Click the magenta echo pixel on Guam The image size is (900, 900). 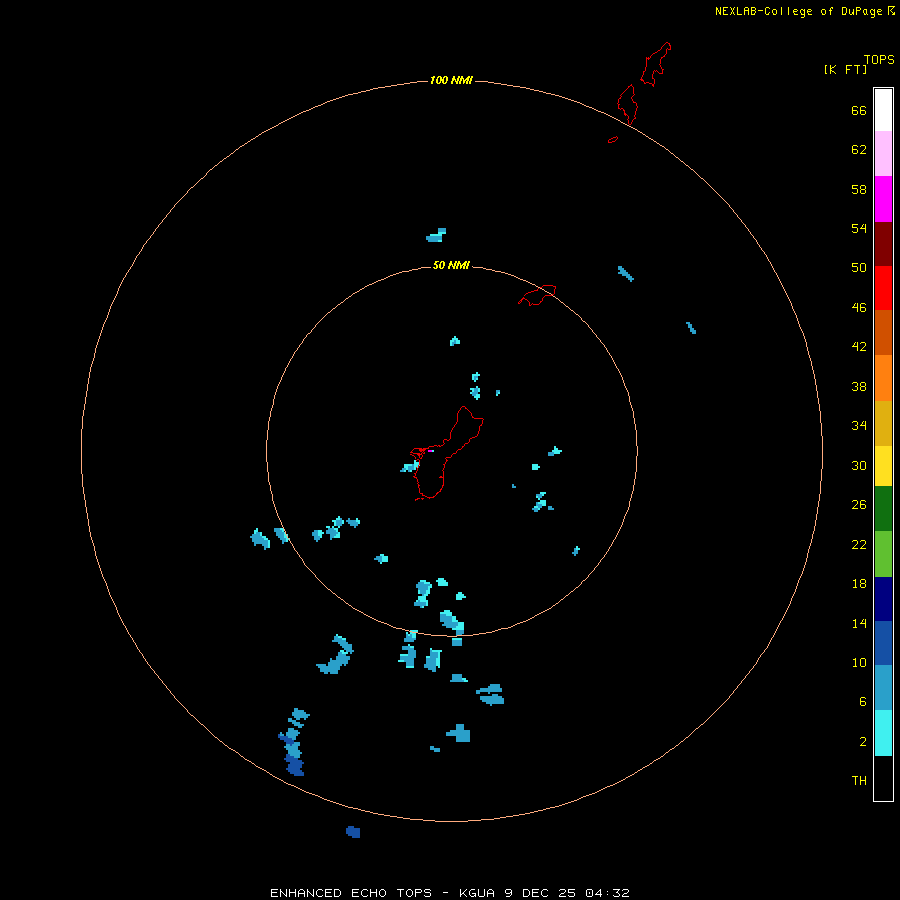coord(430,451)
